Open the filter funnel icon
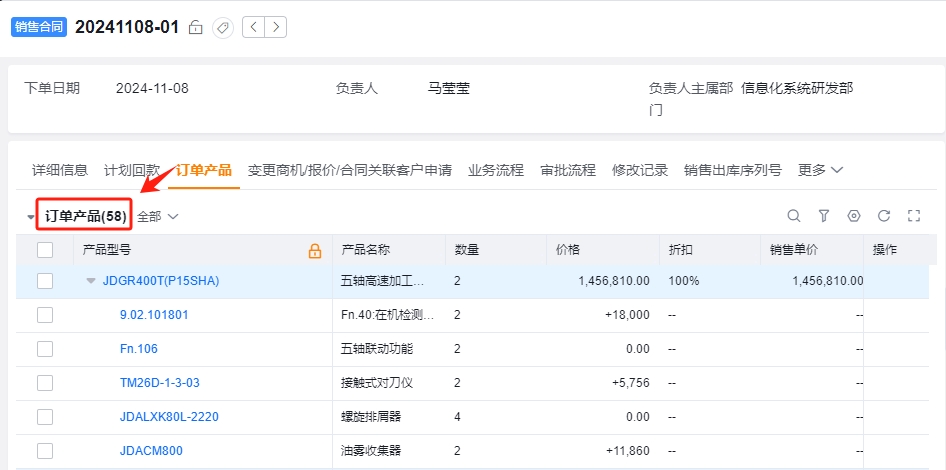This screenshot has height=470, width=946. click(x=824, y=216)
